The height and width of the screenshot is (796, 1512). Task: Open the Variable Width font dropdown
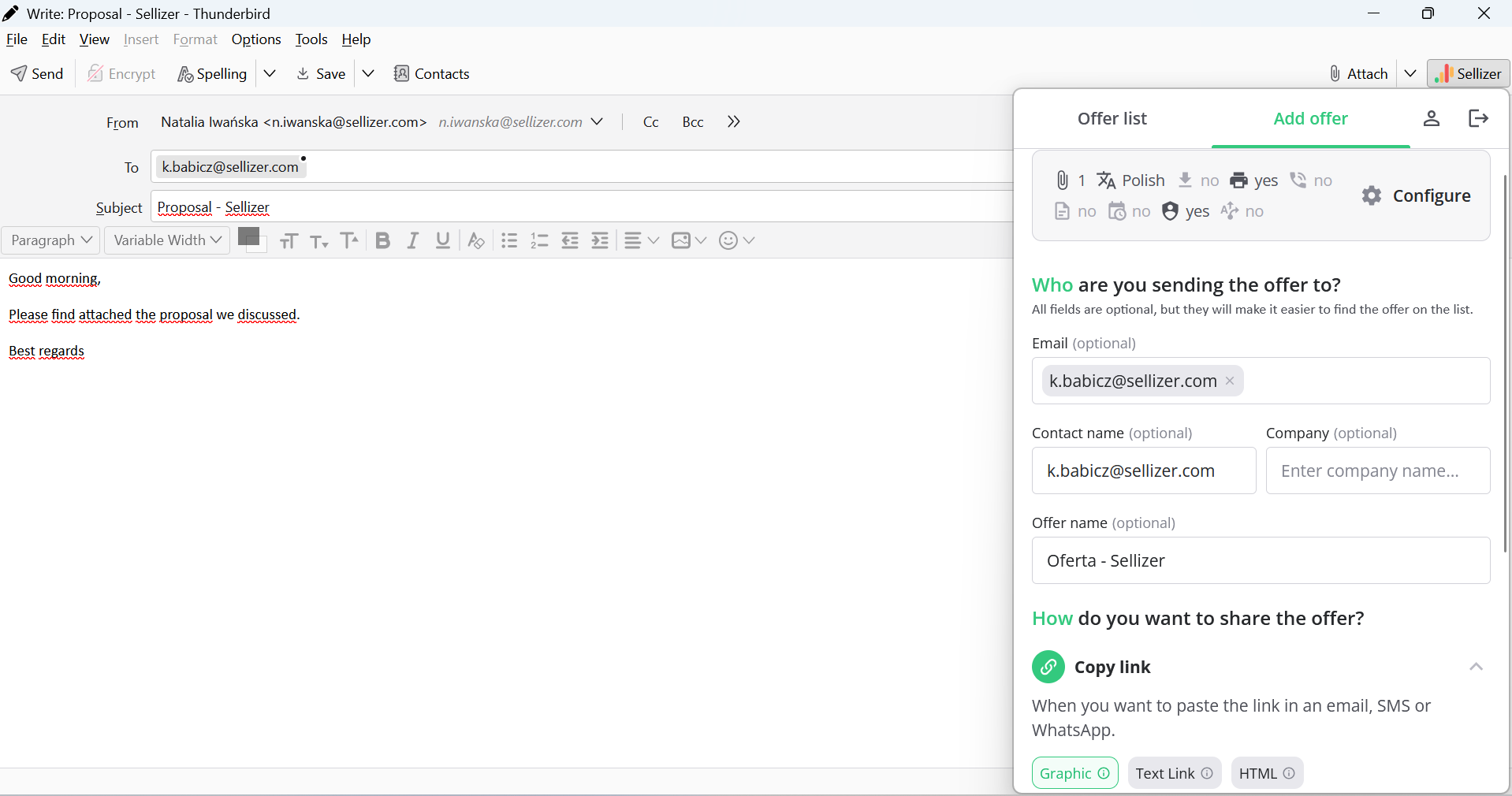coord(167,240)
